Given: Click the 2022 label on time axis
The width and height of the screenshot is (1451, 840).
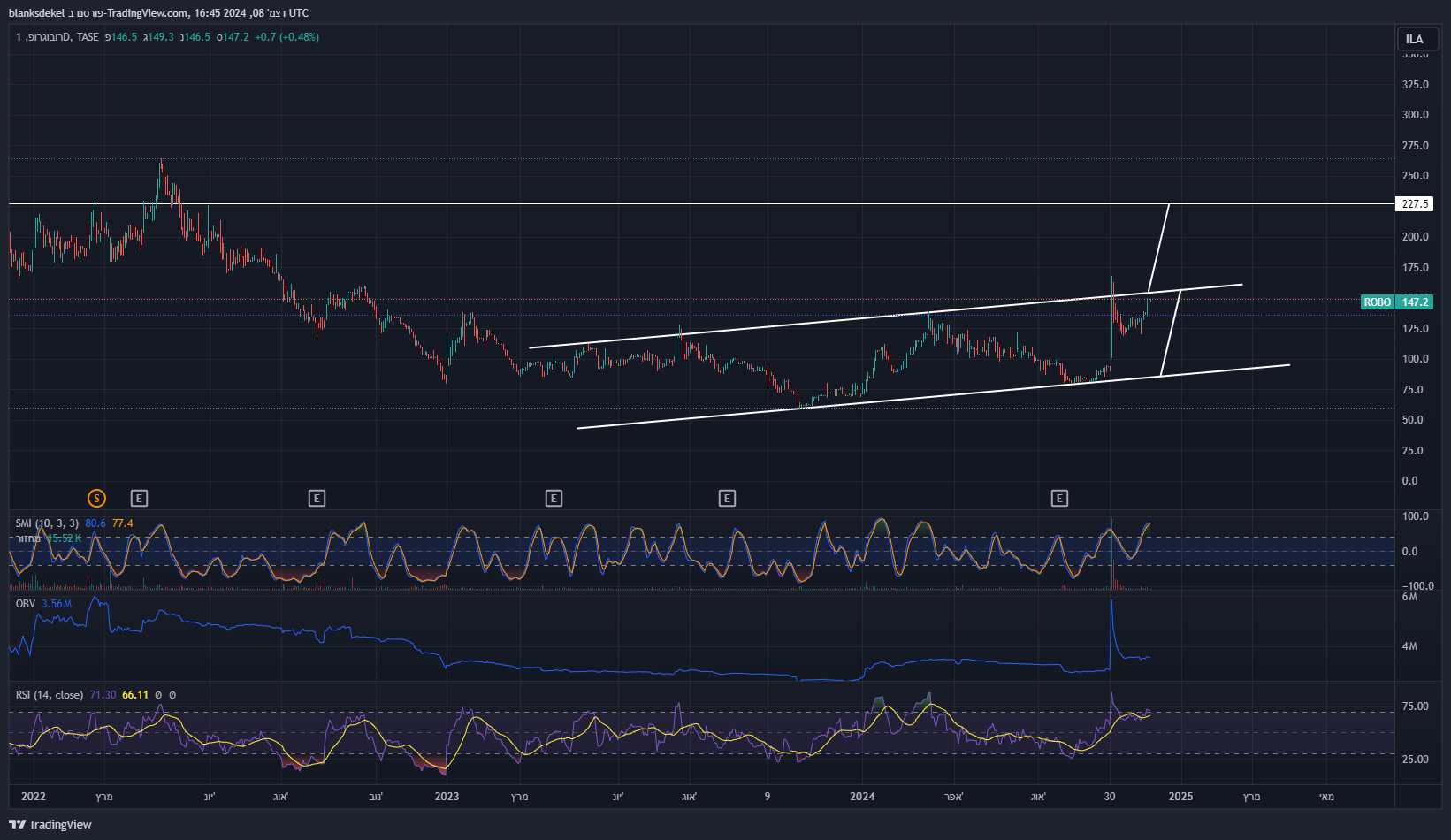Looking at the screenshot, I should (34, 797).
